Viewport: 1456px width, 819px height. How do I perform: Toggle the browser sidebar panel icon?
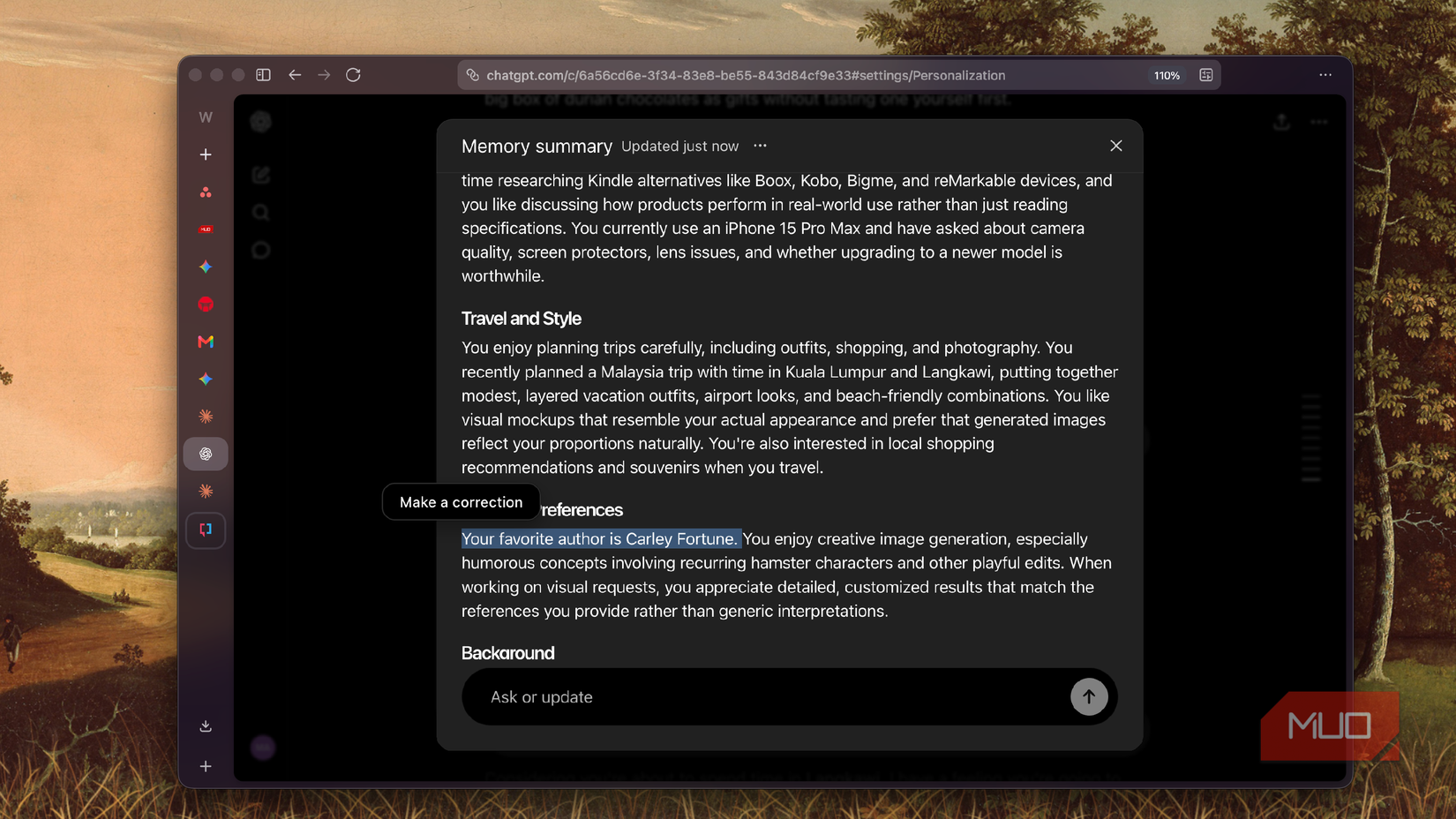(263, 75)
